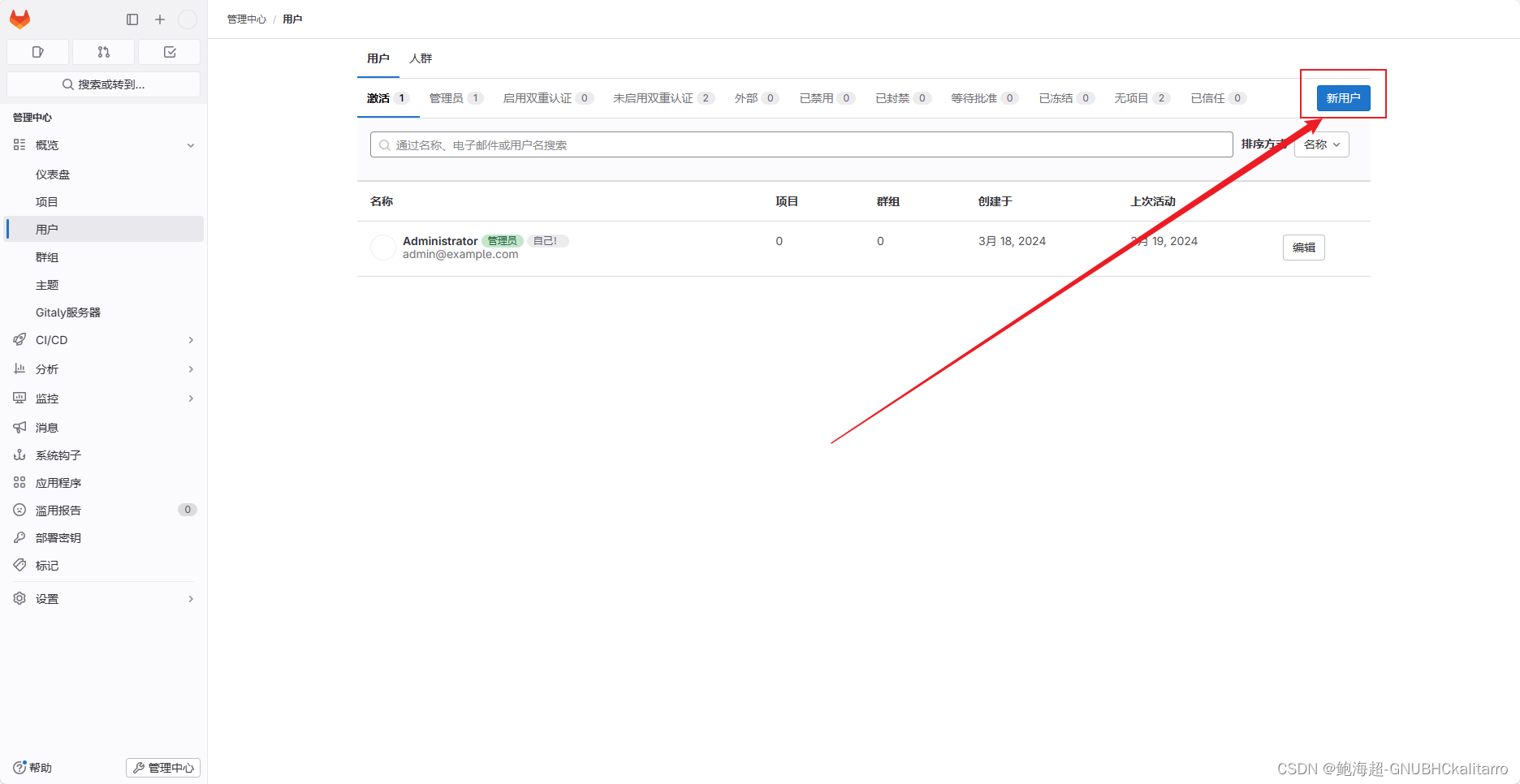Viewport: 1520px width, 784px height.
Task: Open the issues shortcut icon
Action: coord(37,52)
